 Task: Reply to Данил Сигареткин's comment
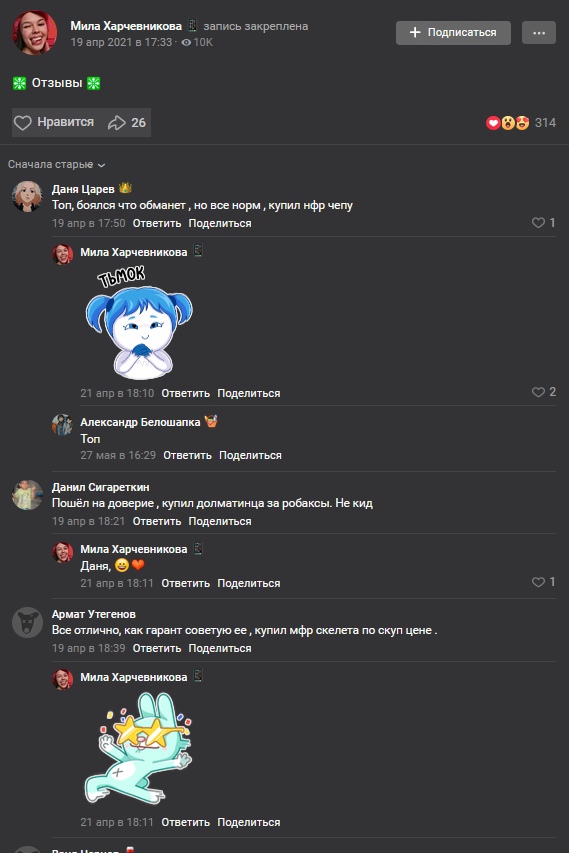click(157, 521)
